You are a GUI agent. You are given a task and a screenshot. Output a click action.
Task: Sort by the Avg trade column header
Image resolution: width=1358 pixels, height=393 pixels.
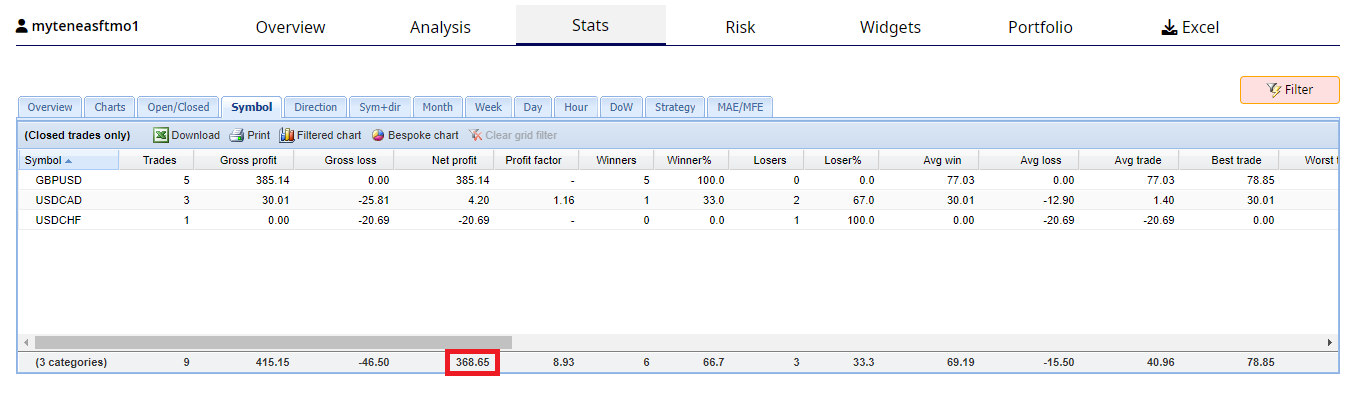click(x=1129, y=160)
